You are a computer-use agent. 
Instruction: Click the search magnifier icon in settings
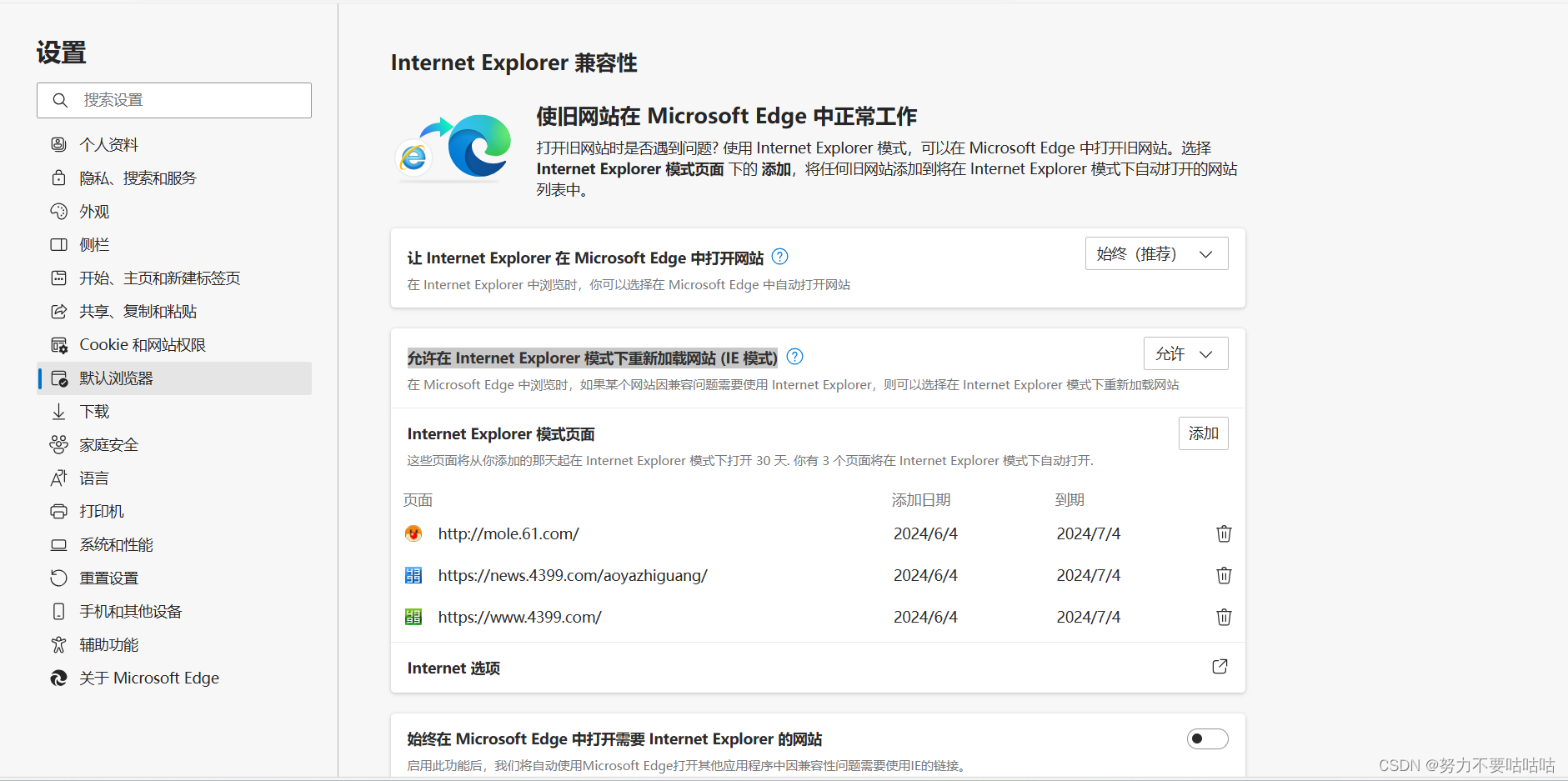60,100
